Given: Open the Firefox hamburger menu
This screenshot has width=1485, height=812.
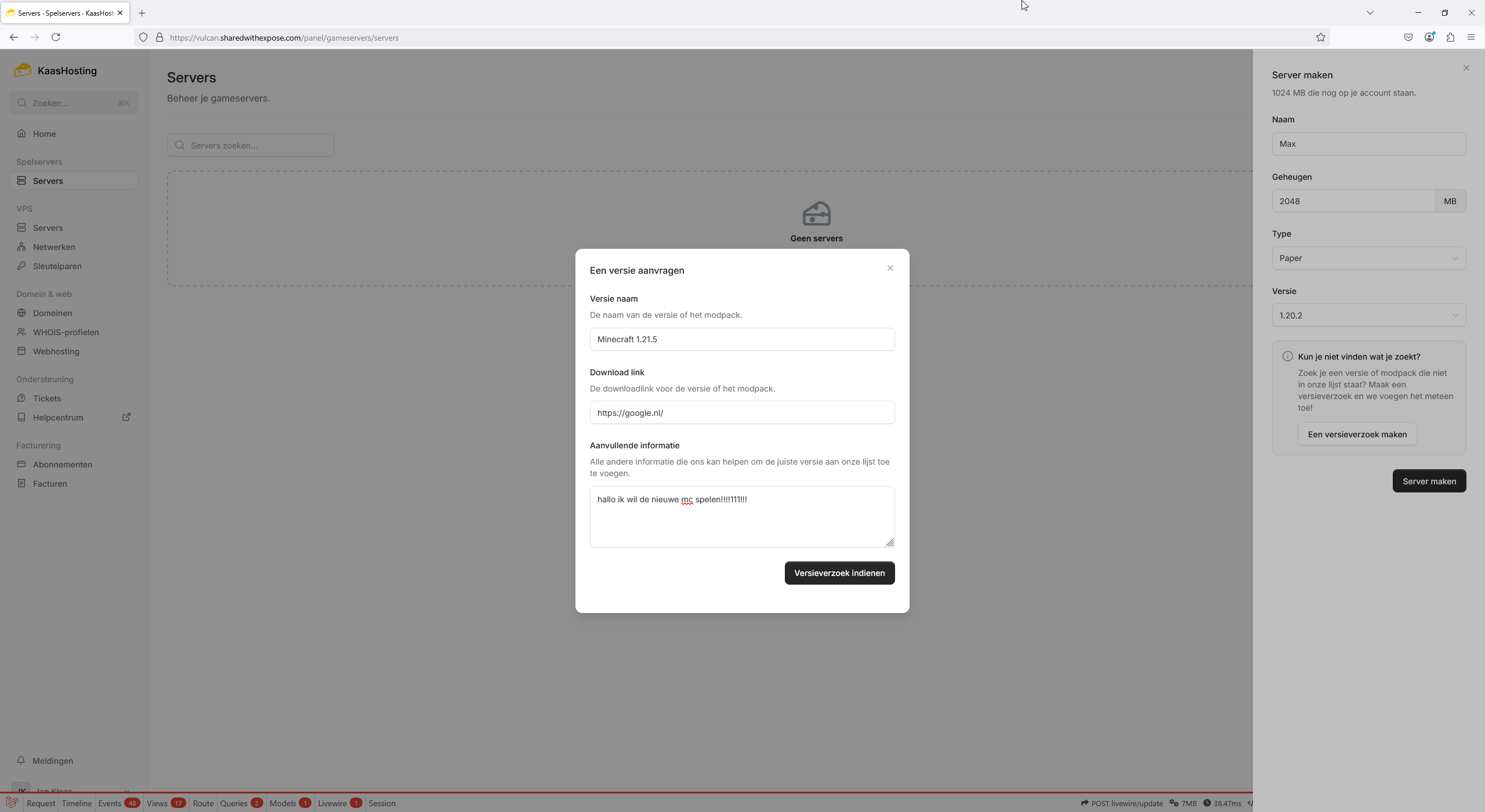Looking at the screenshot, I should pyautogui.click(x=1470, y=38).
